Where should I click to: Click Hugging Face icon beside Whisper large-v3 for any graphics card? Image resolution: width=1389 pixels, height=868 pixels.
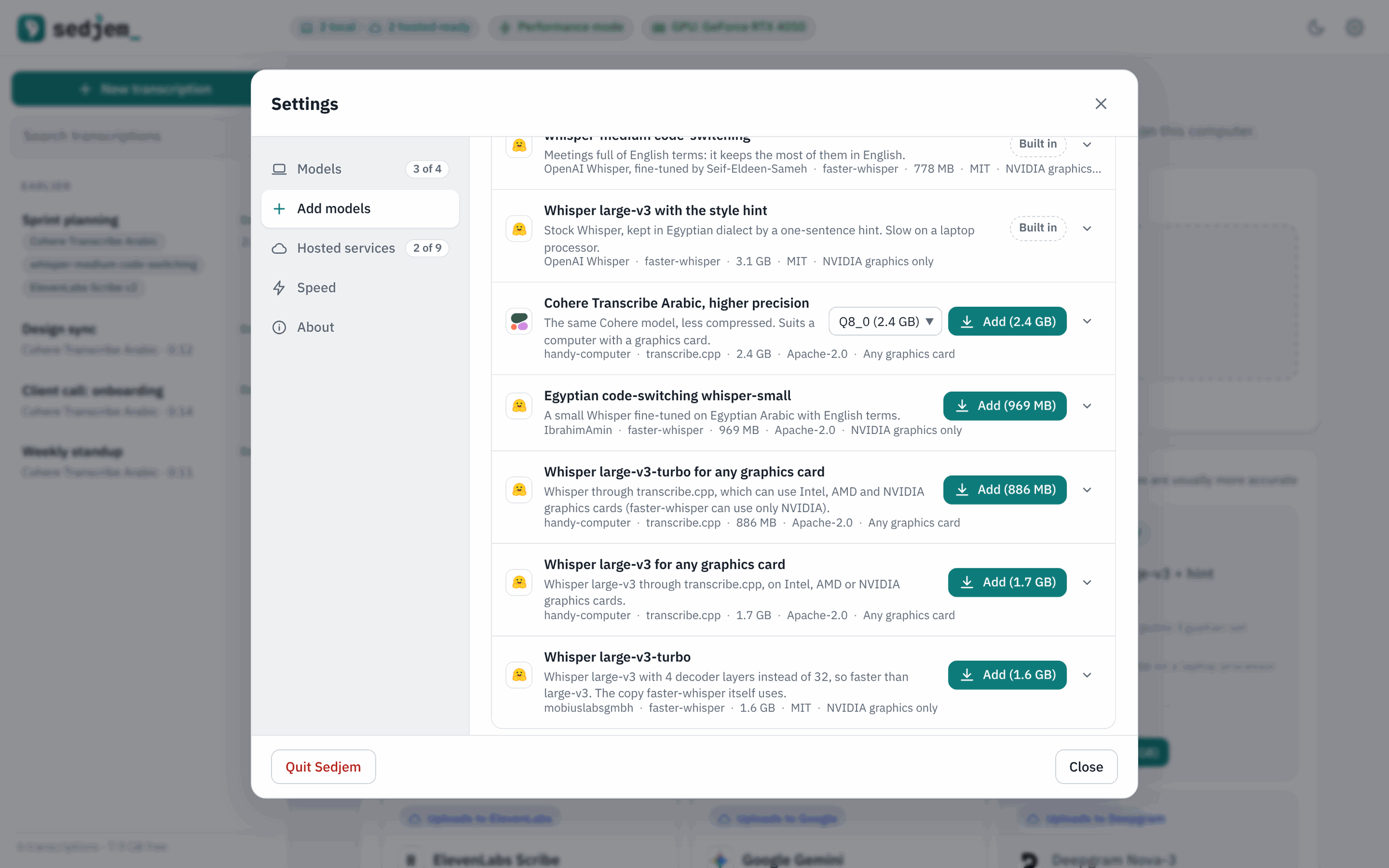(519, 582)
